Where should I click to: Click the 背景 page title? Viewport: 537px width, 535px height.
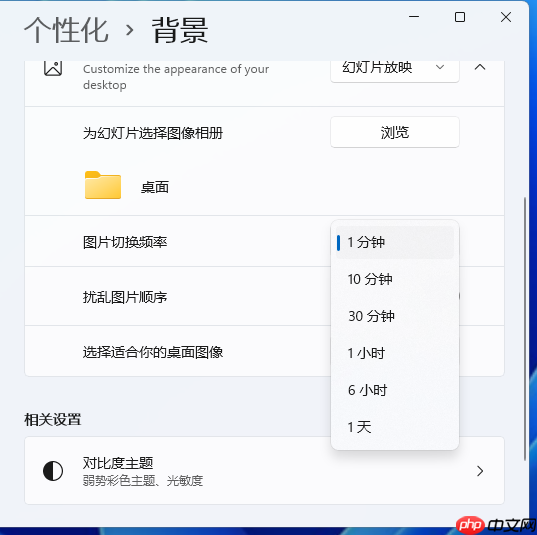[180, 30]
